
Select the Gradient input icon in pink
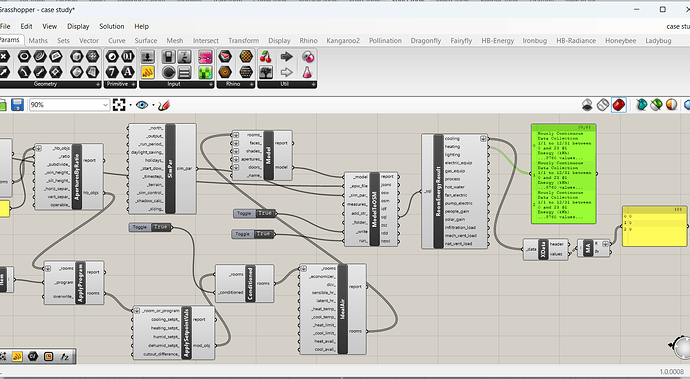coord(205,56)
